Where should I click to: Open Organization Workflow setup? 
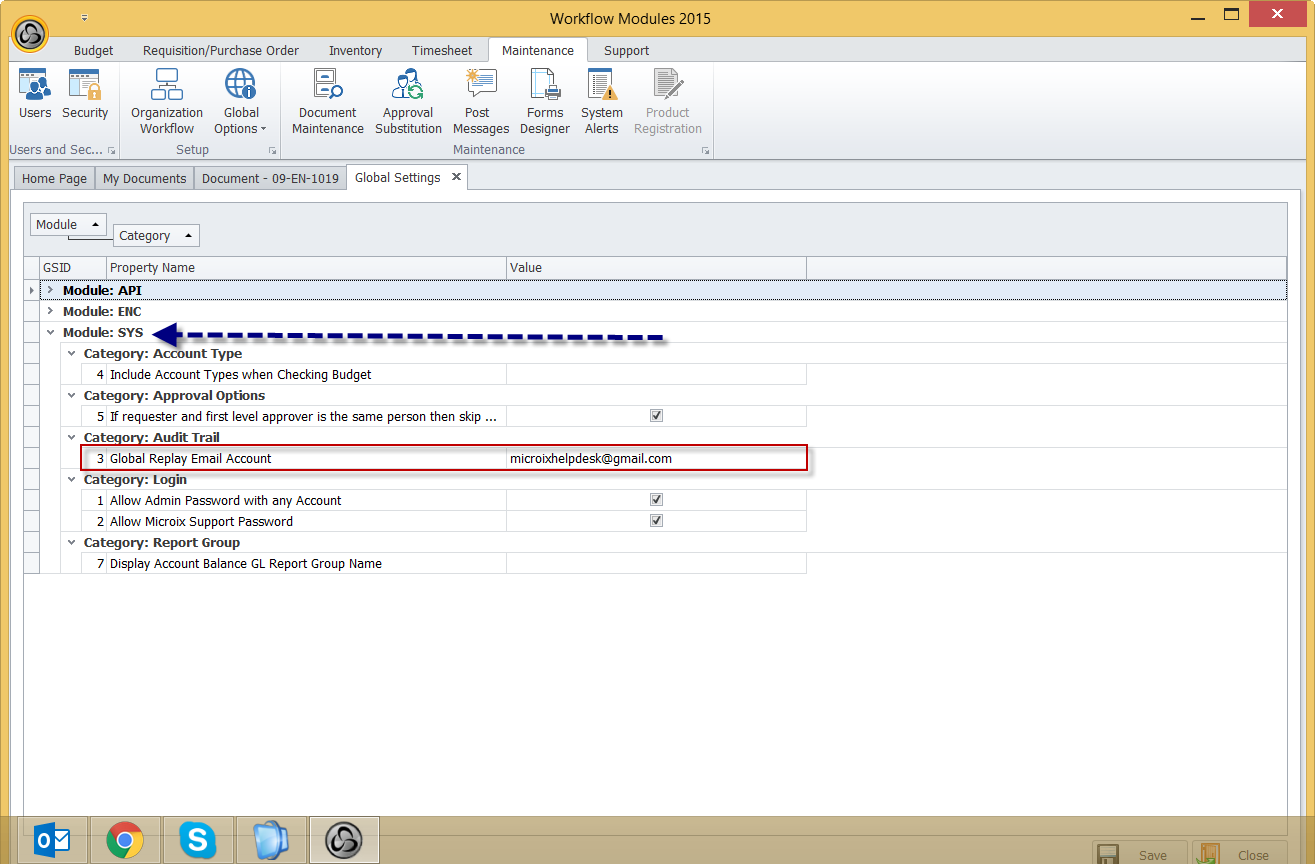tap(167, 102)
